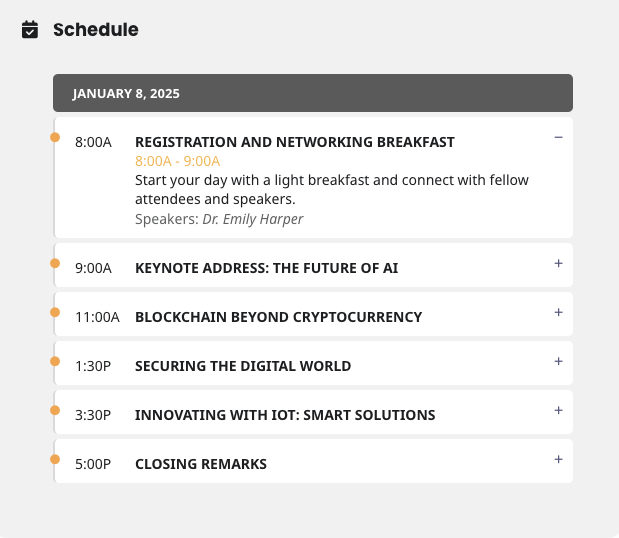Click plus icon next to Closing Remarks
The height and width of the screenshot is (538, 619).
(558, 459)
